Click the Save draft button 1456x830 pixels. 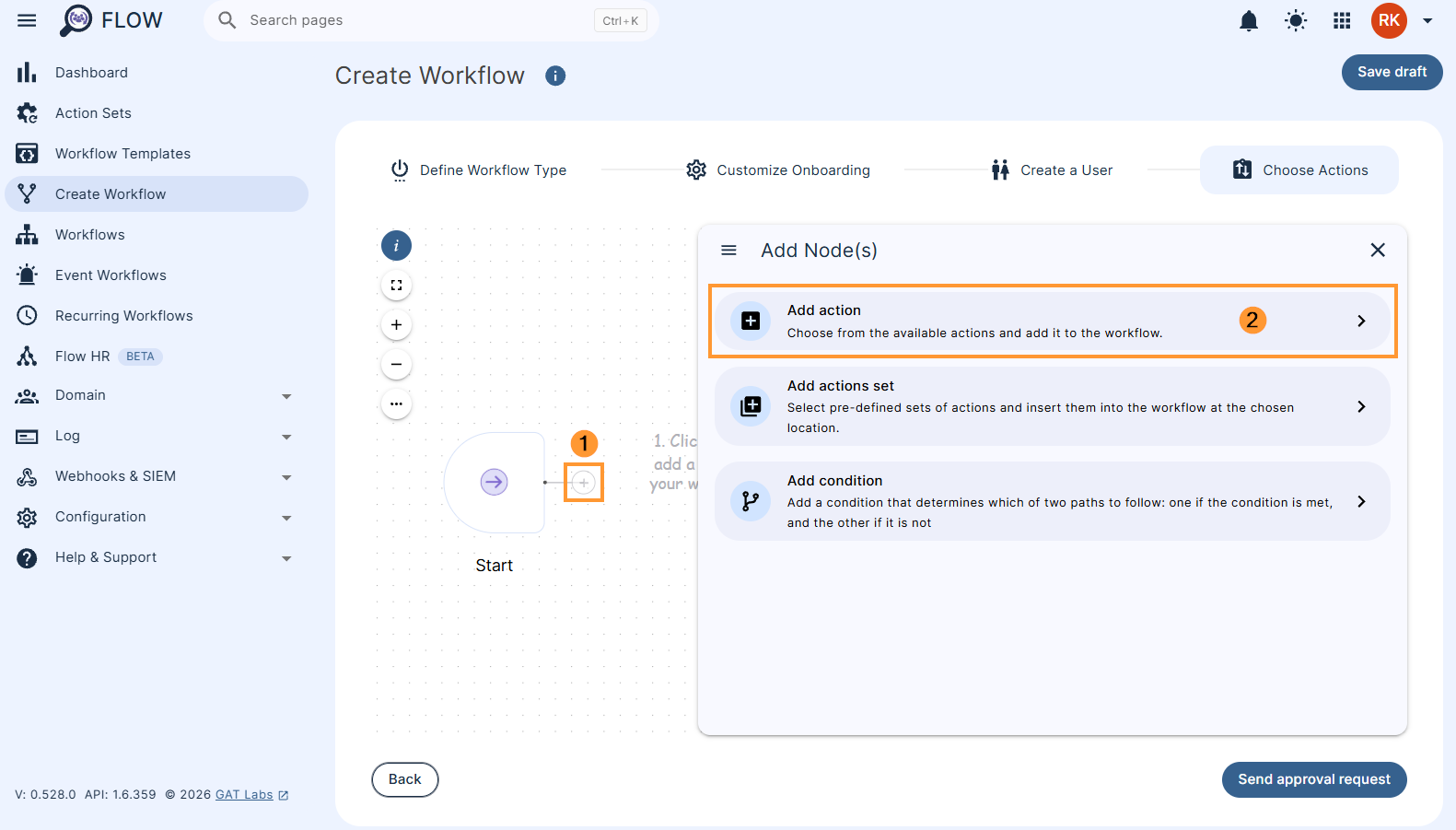[1392, 72]
